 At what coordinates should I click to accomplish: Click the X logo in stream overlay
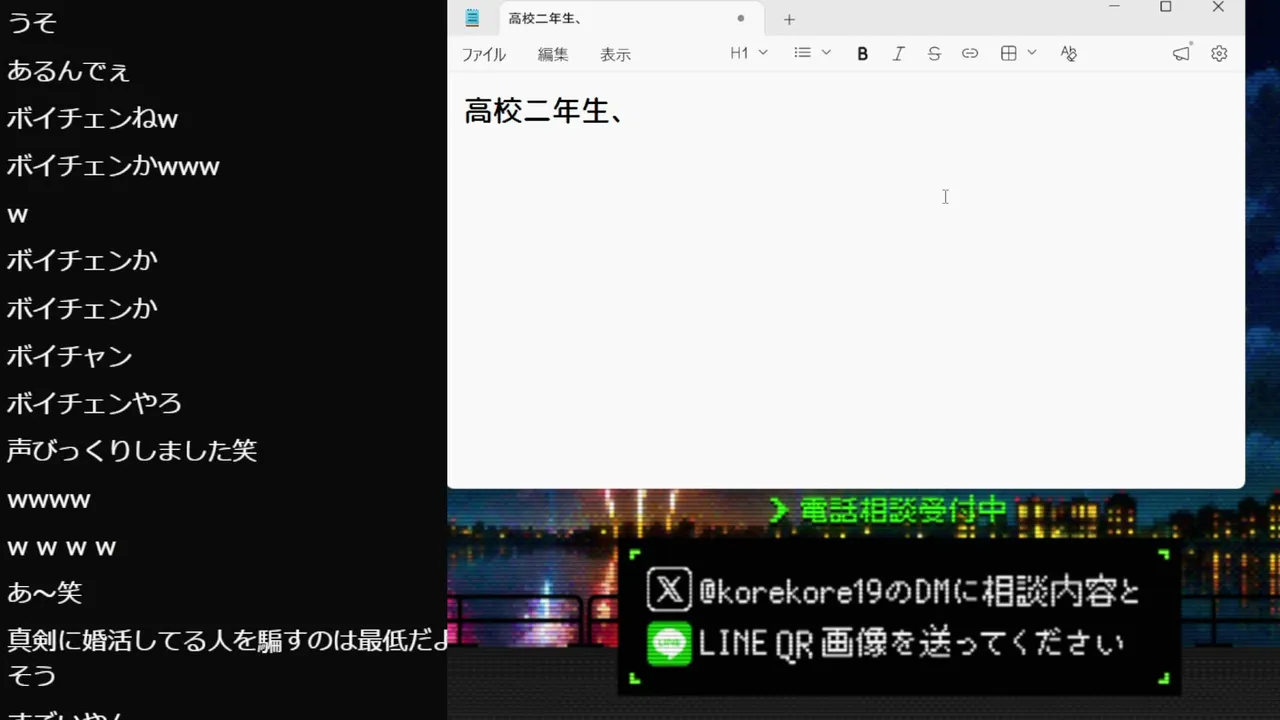(x=669, y=589)
